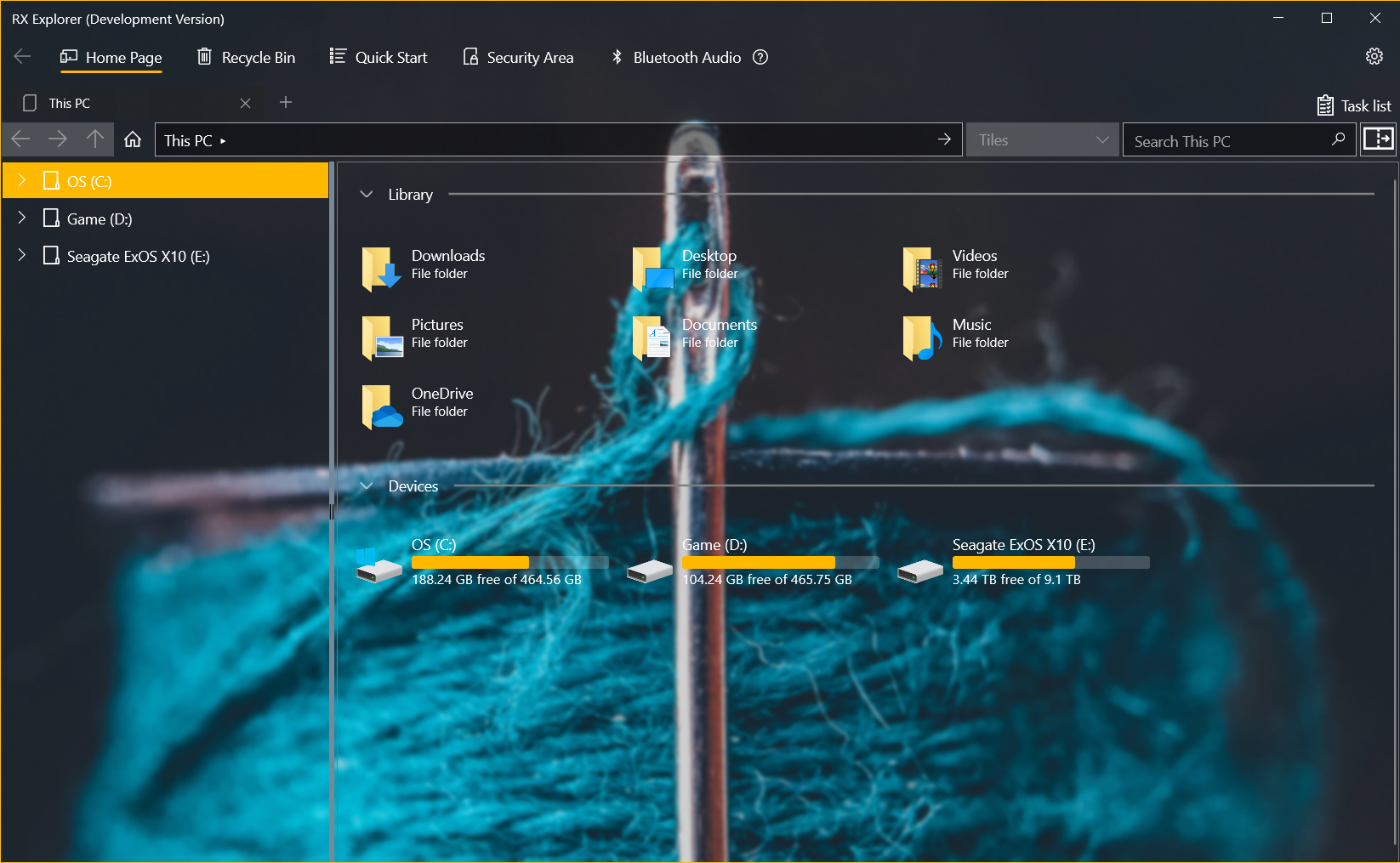Open the Music folder icon
Screen dimensions: 1400x863
coord(923,338)
